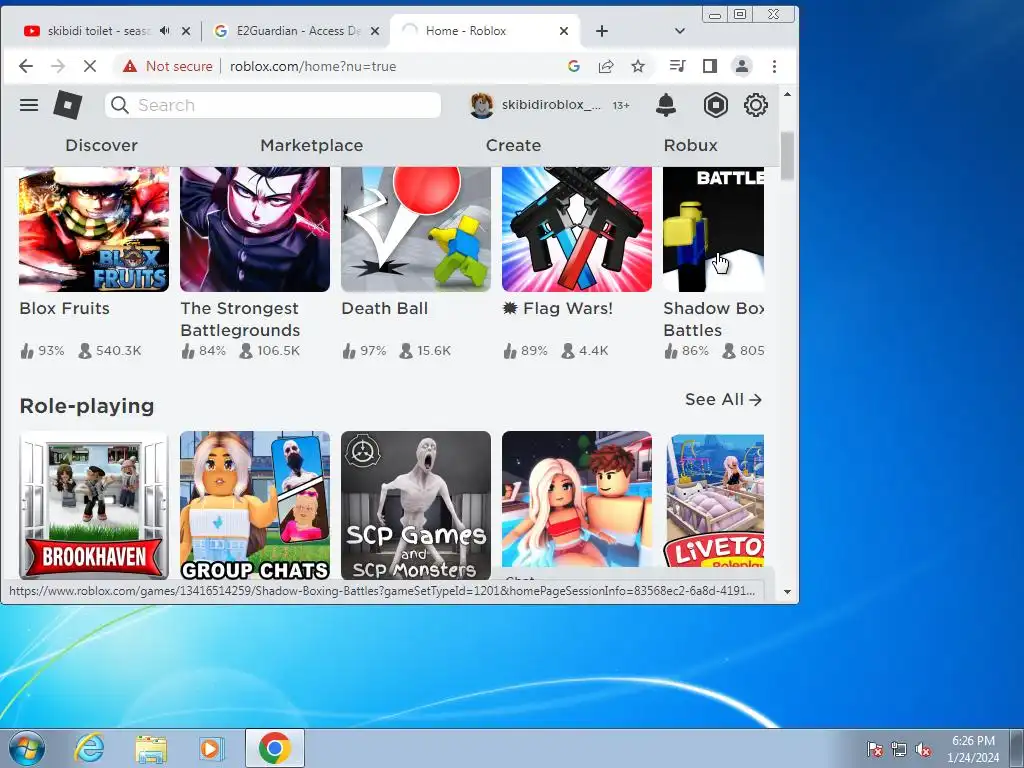
Task: Click the Shadow Boxing Battles title
Action: 713,319
